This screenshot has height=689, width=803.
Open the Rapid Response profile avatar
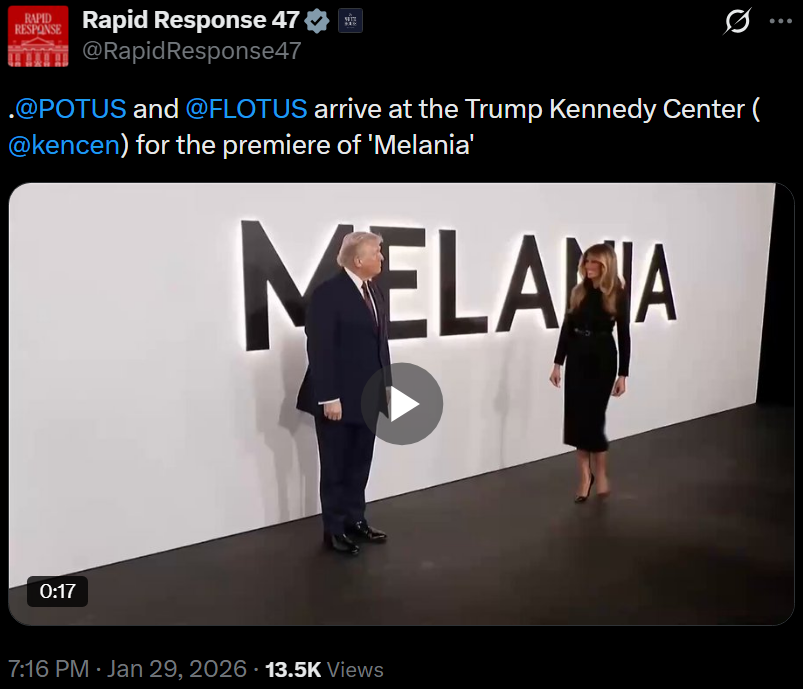pyautogui.click(x=38, y=36)
